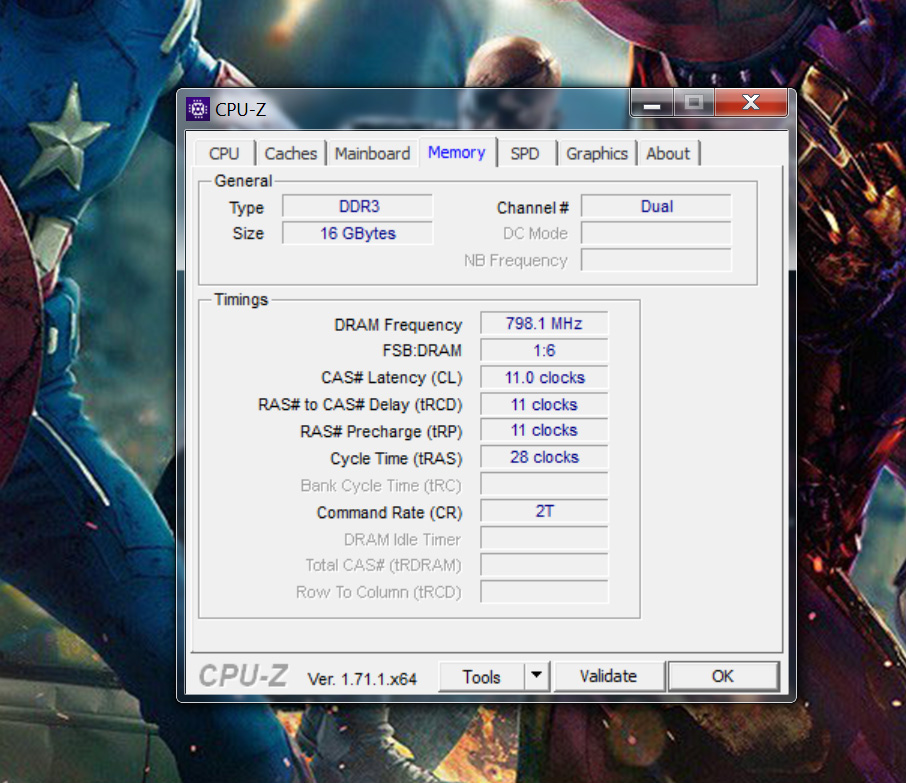The image size is (906, 783).
Task: Click the greyed Bank Cycle Time (tRC) label
Action: click(381, 485)
